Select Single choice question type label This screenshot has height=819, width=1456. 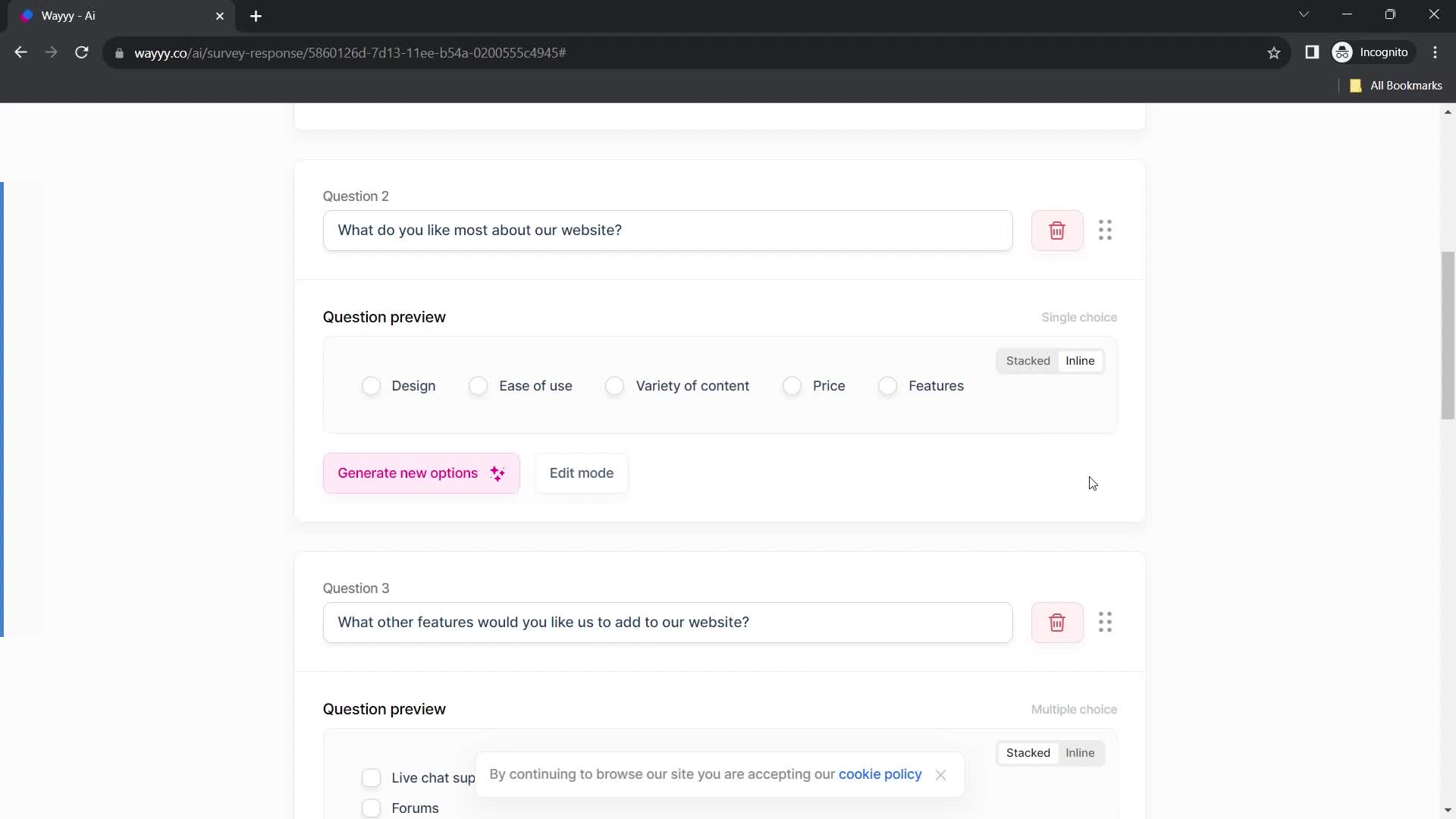coord(1079,317)
